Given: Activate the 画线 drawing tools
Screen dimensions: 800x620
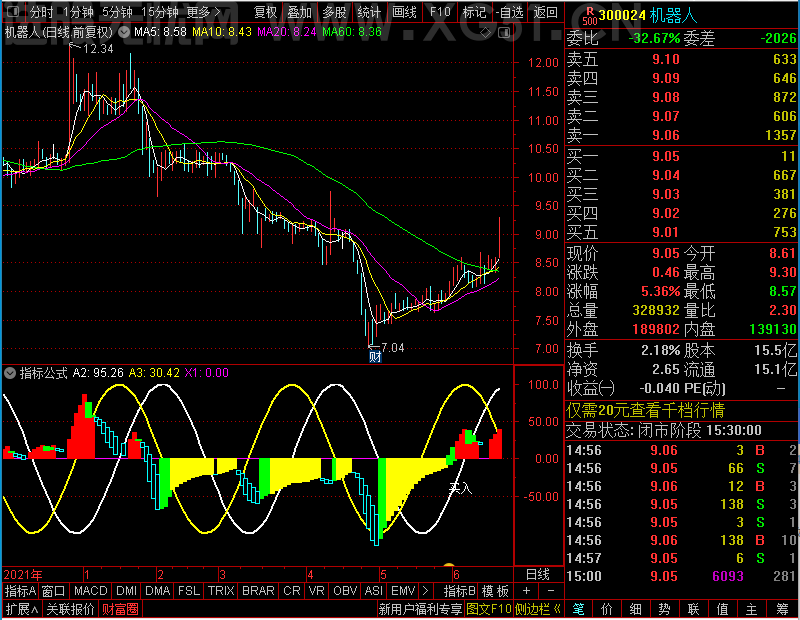Looking at the screenshot, I should coord(404,12).
